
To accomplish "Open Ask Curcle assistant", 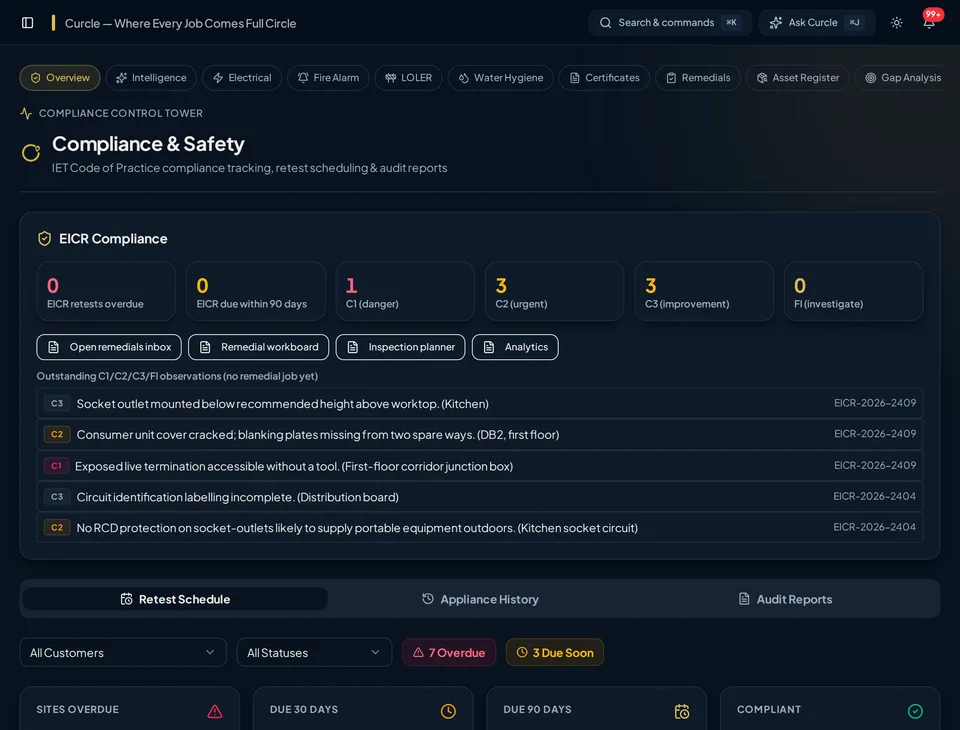I will coord(817,23).
